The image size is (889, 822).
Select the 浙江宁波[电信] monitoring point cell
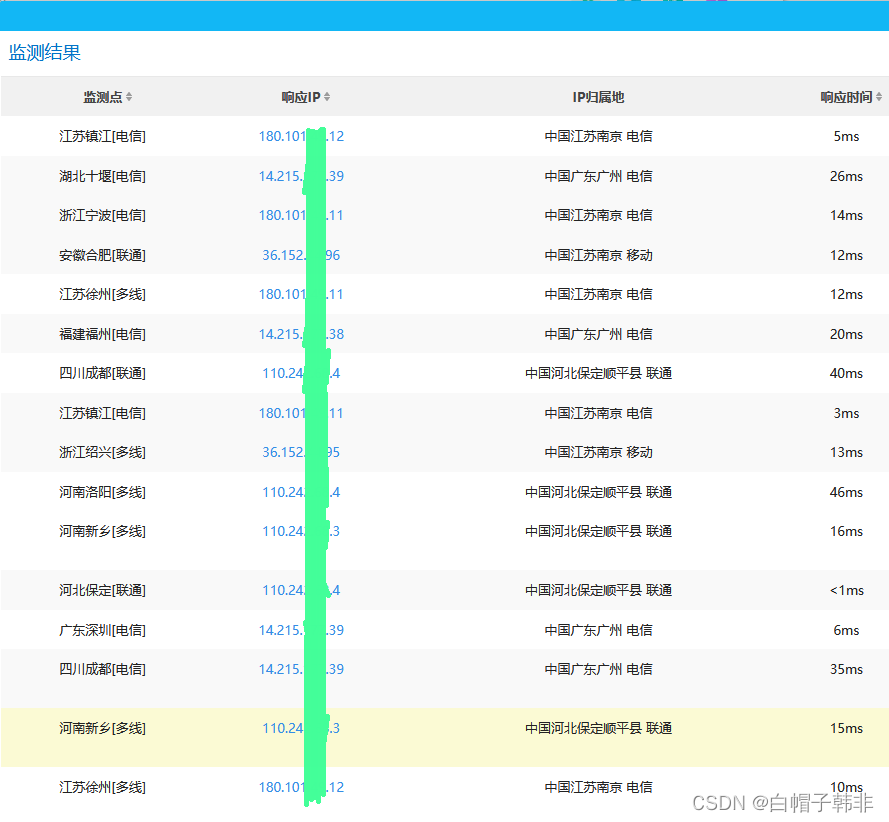[102, 215]
